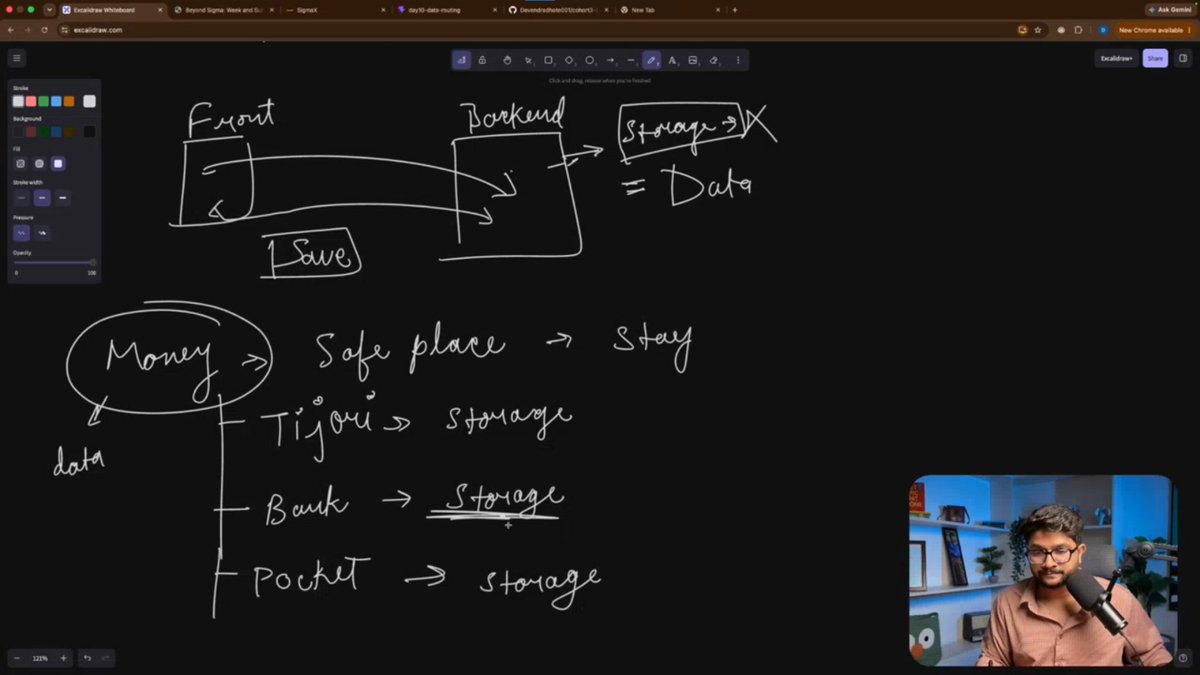The image size is (1200, 675).
Task: Set stroke width to bold
Action: coord(42,198)
